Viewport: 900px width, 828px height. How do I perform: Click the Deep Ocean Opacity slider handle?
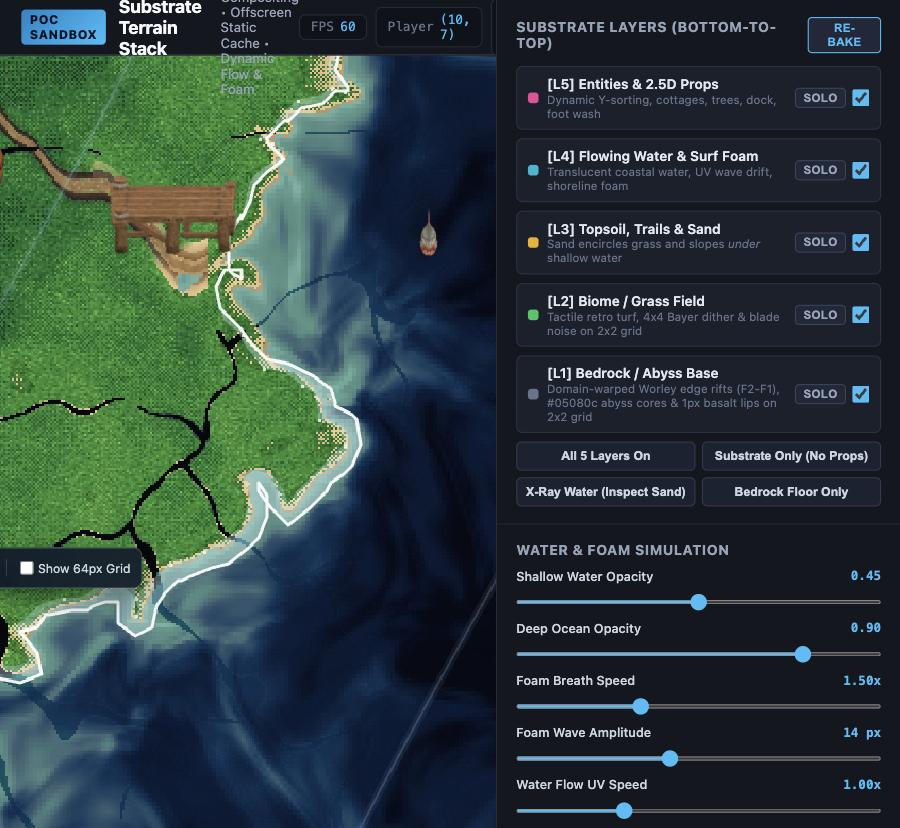802,654
